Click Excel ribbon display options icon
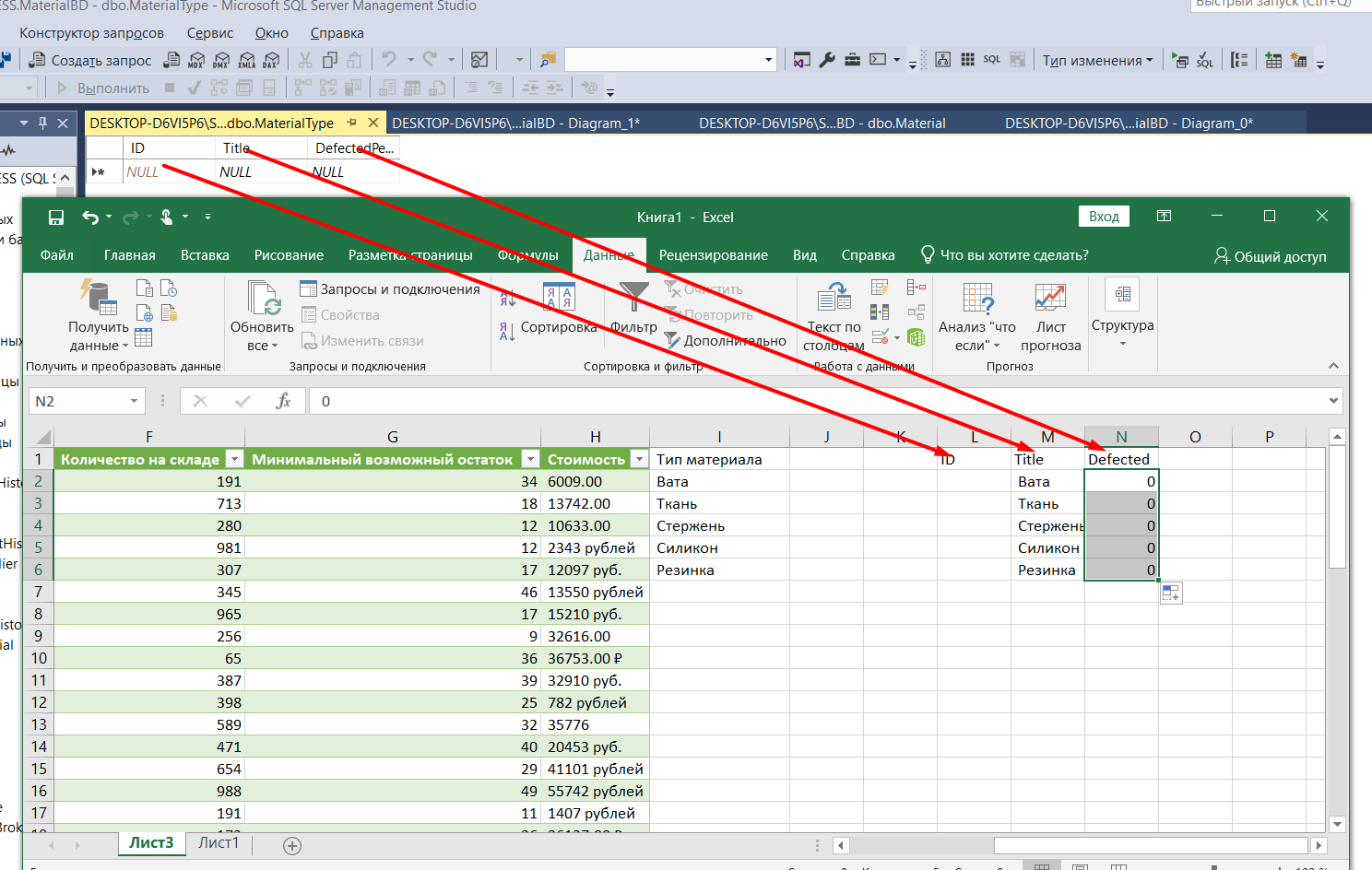 click(x=1165, y=217)
